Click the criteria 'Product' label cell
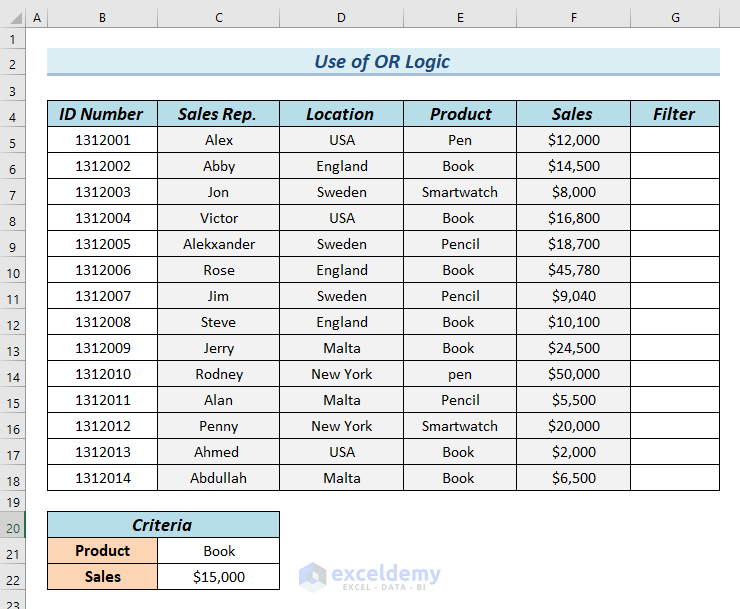This screenshot has height=609, width=740. [x=102, y=550]
